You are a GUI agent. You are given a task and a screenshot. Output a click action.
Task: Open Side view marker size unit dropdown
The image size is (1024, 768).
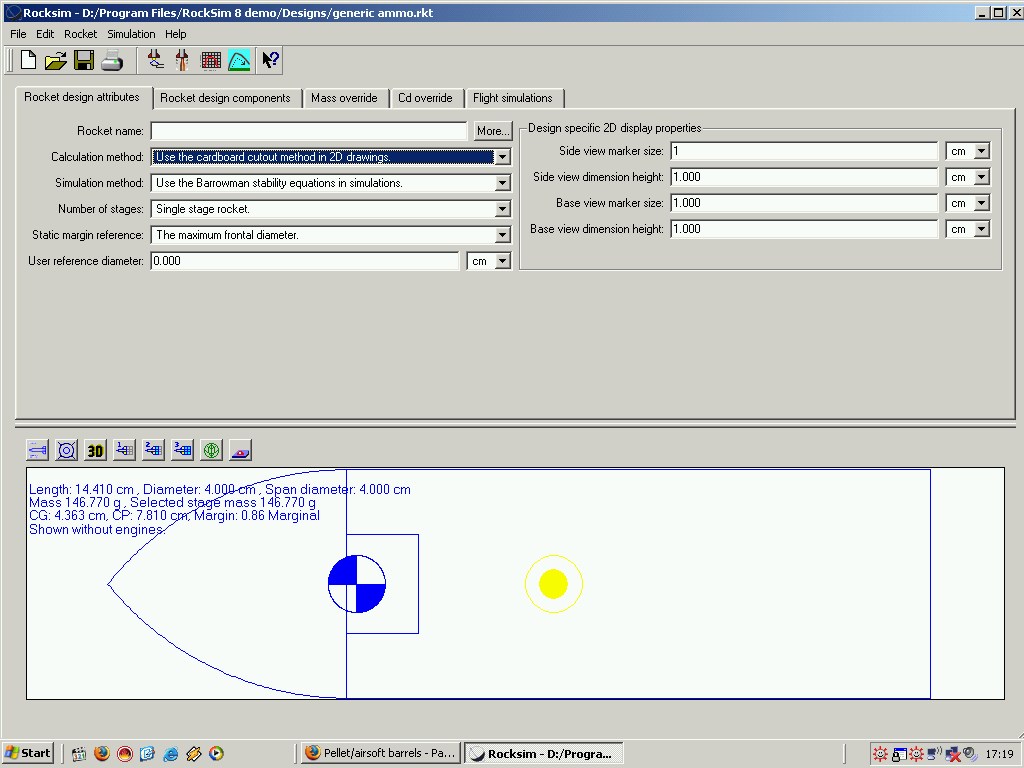(x=981, y=151)
